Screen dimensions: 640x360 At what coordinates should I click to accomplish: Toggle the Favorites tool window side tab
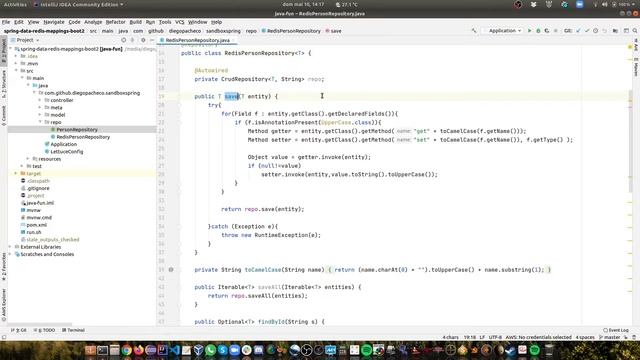click(x=4, y=266)
